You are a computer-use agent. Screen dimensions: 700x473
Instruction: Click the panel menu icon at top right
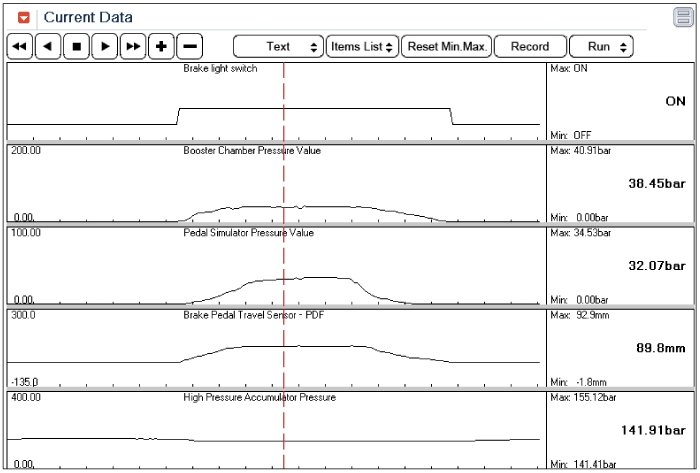[683, 17]
